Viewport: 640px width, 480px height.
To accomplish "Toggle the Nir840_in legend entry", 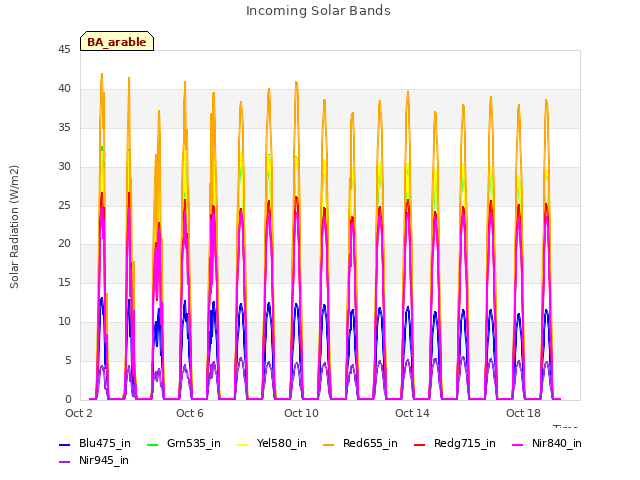I will [547, 444].
